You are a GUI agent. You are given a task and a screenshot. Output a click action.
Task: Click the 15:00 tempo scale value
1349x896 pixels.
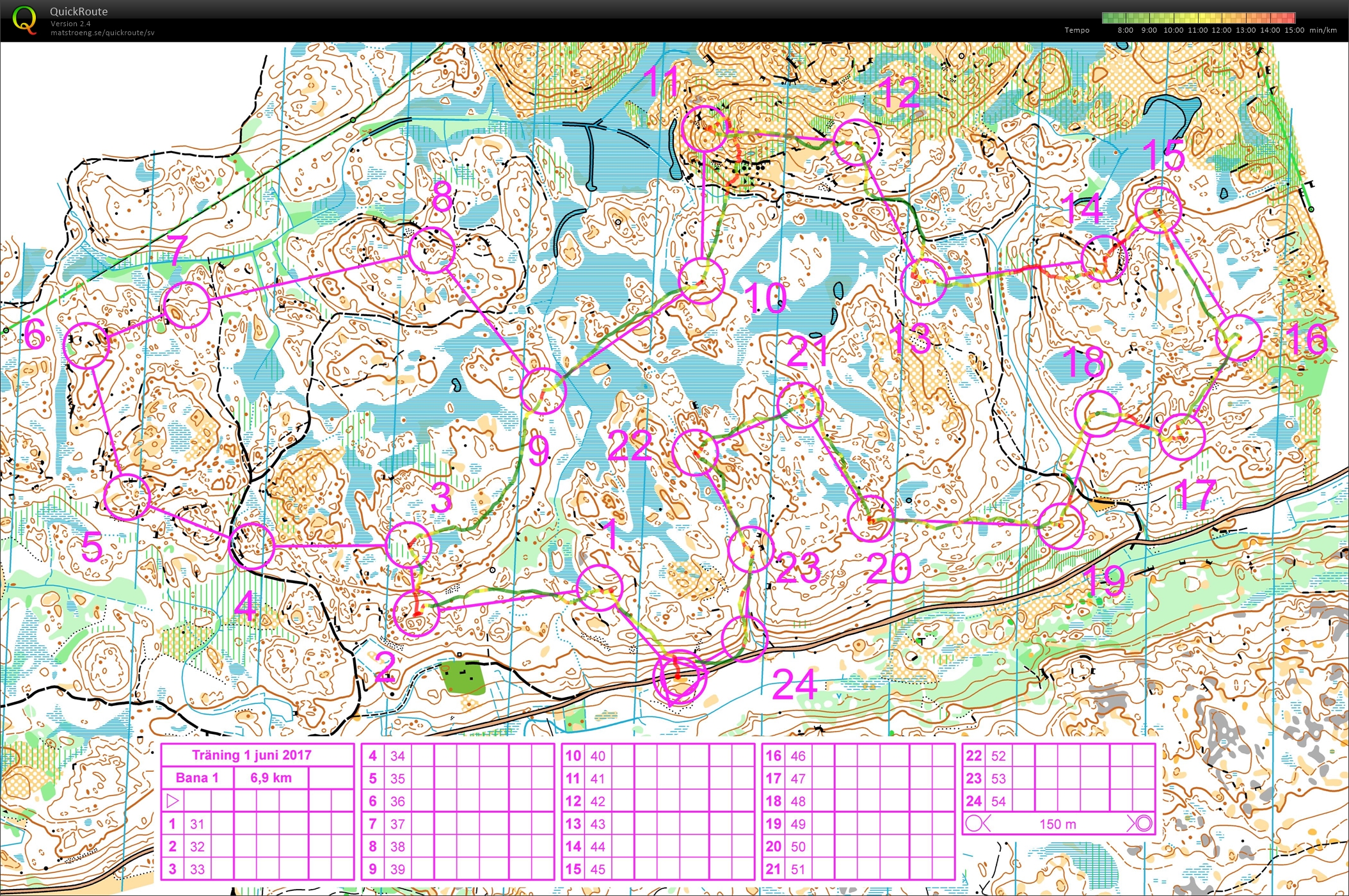1294,30
